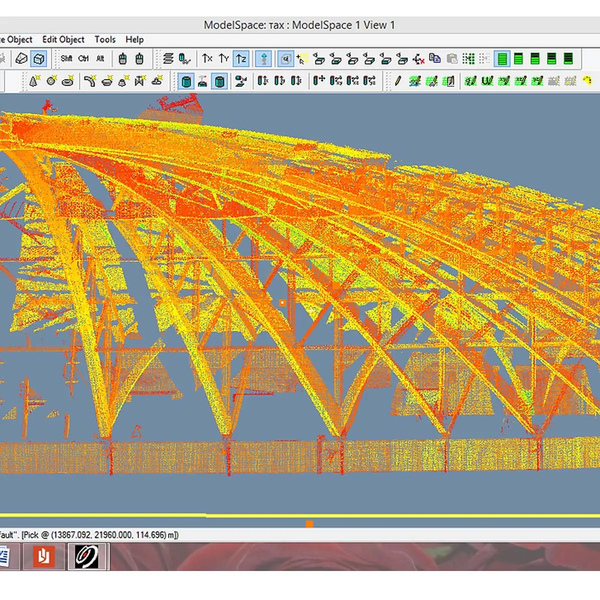The height and width of the screenshot is (600, 600).
Task: Toggle the Shift modifier button
Action: tap(66, 59)
